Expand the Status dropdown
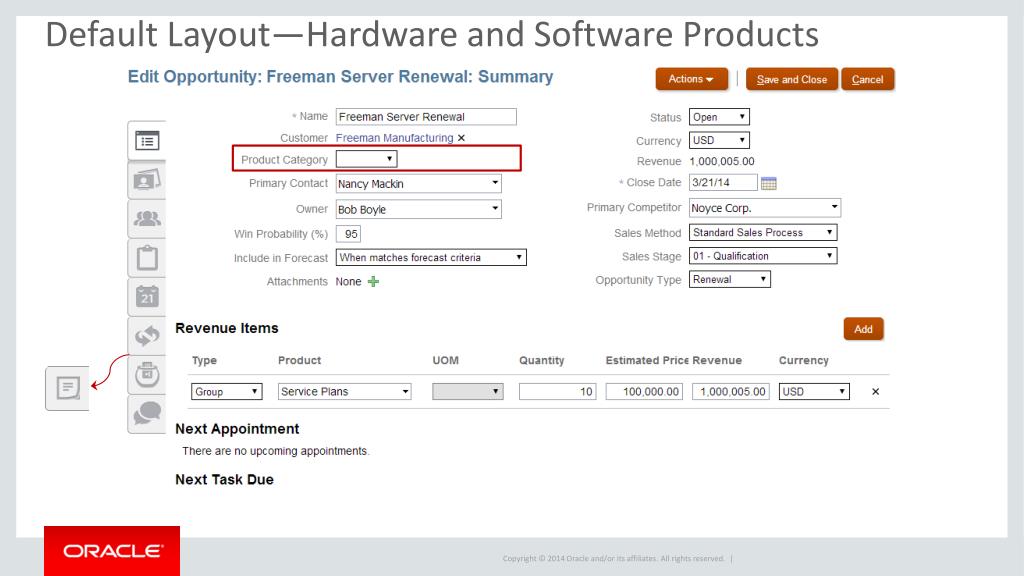The image size is (1024, 576). point(719,117)
